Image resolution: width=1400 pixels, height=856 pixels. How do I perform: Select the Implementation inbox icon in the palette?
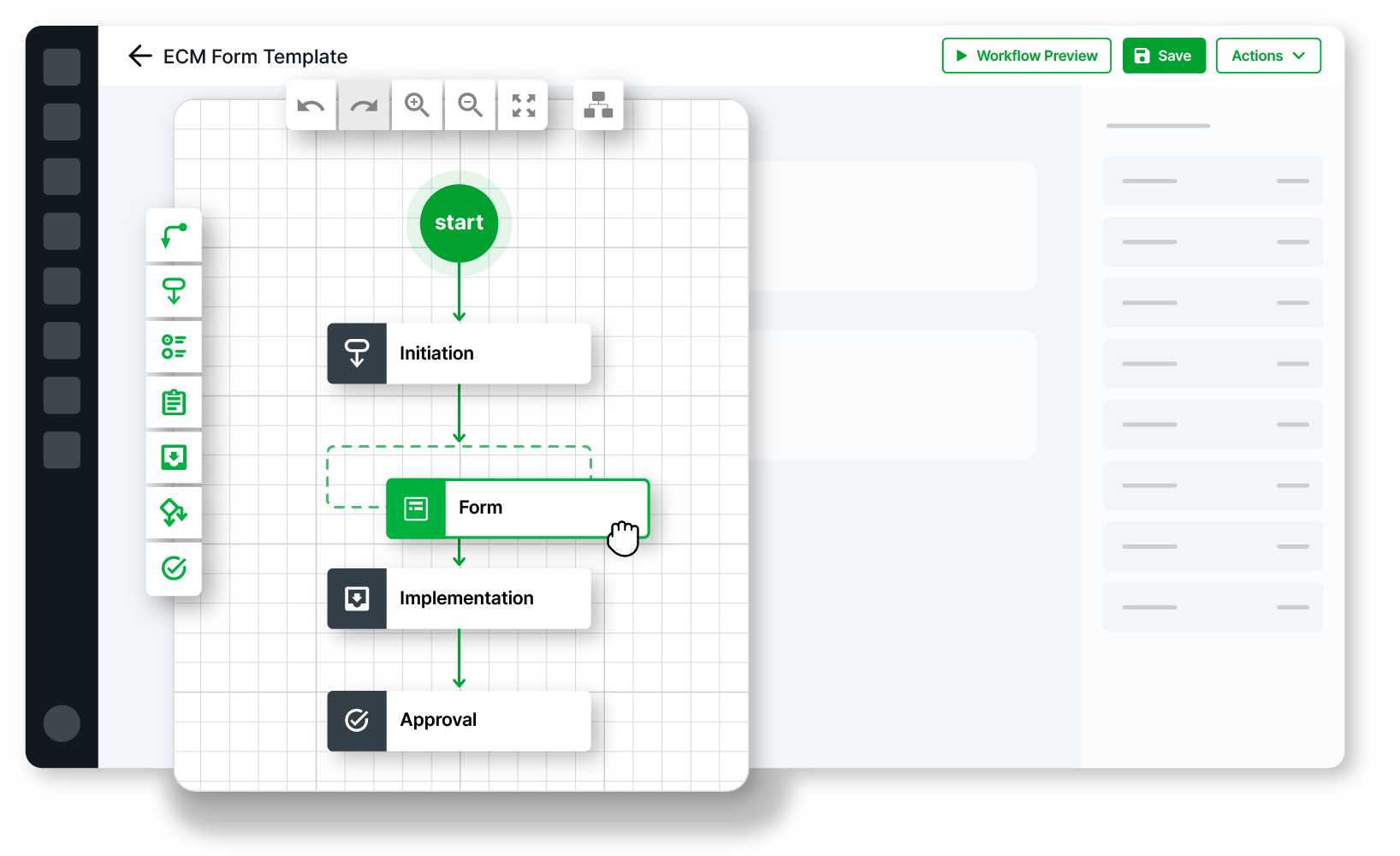pos(174,457)
